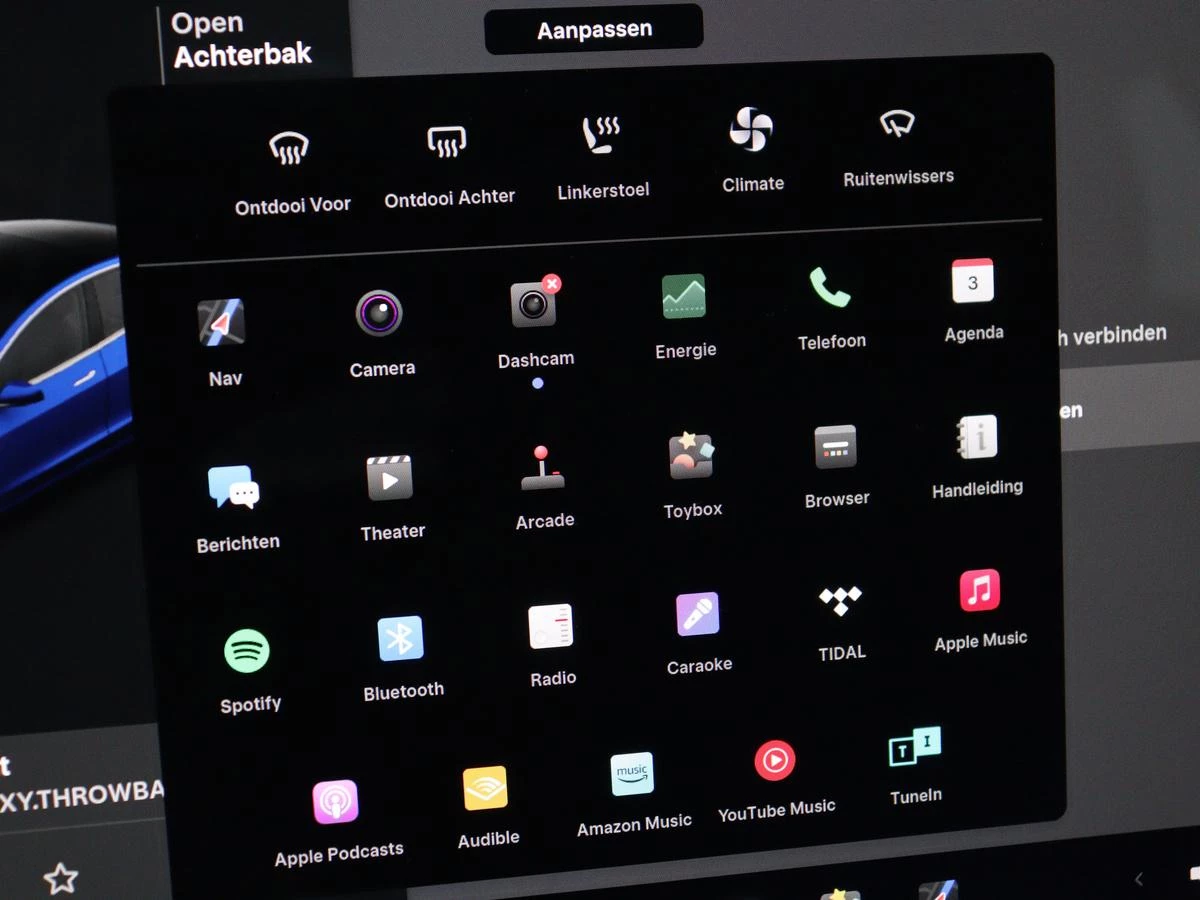Open the Handleiding manual
The width and height of the screenshot is (1200, 900).
976,438
